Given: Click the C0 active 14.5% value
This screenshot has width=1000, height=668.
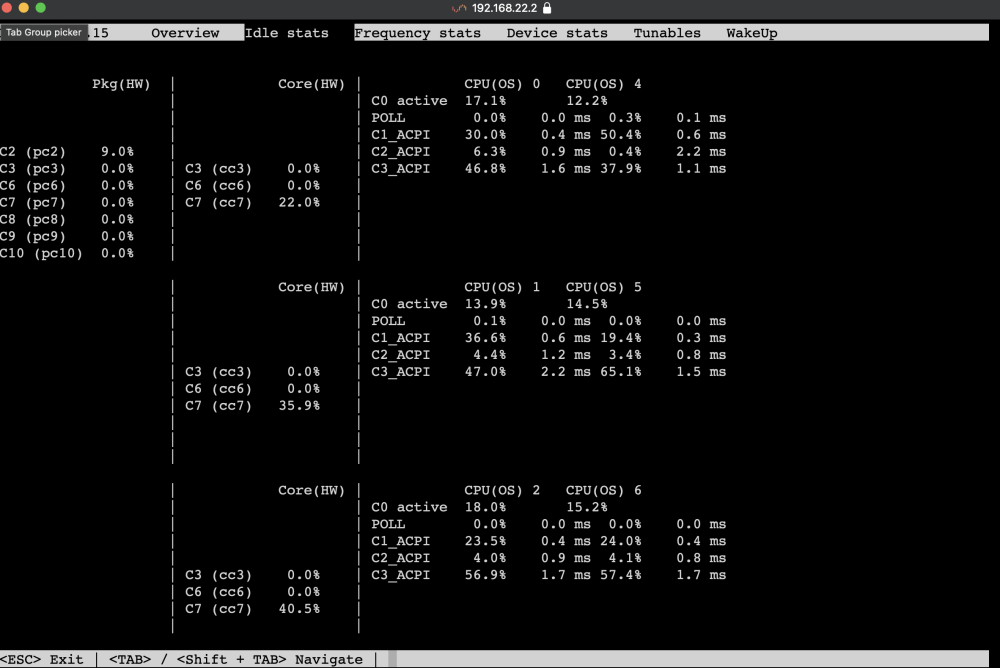Looking at the screenshot, I should 587,304.
